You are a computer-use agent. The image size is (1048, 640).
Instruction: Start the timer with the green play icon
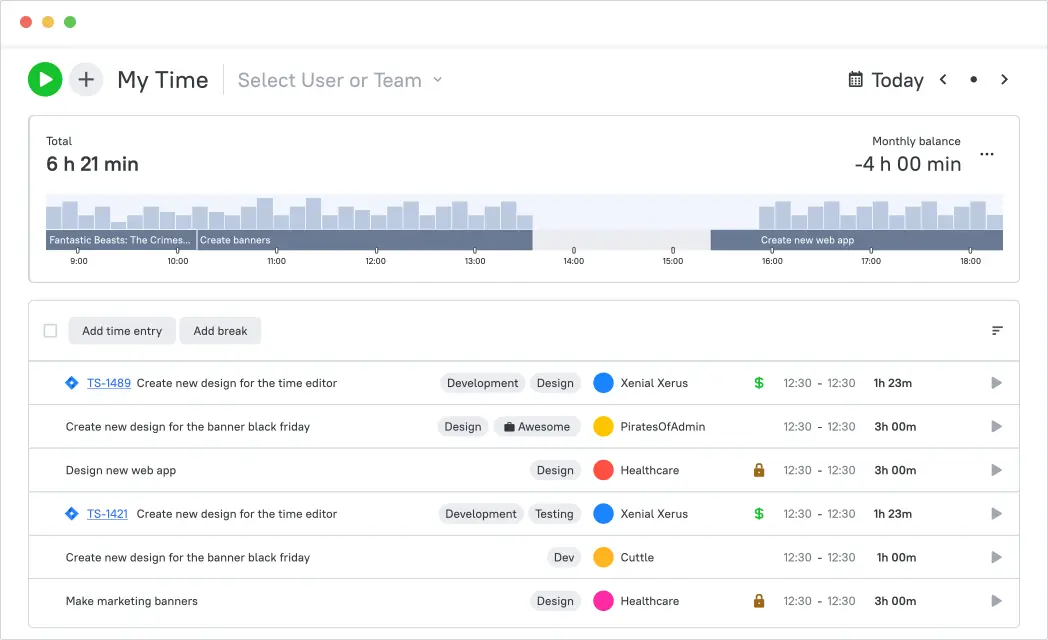point(45,79)
